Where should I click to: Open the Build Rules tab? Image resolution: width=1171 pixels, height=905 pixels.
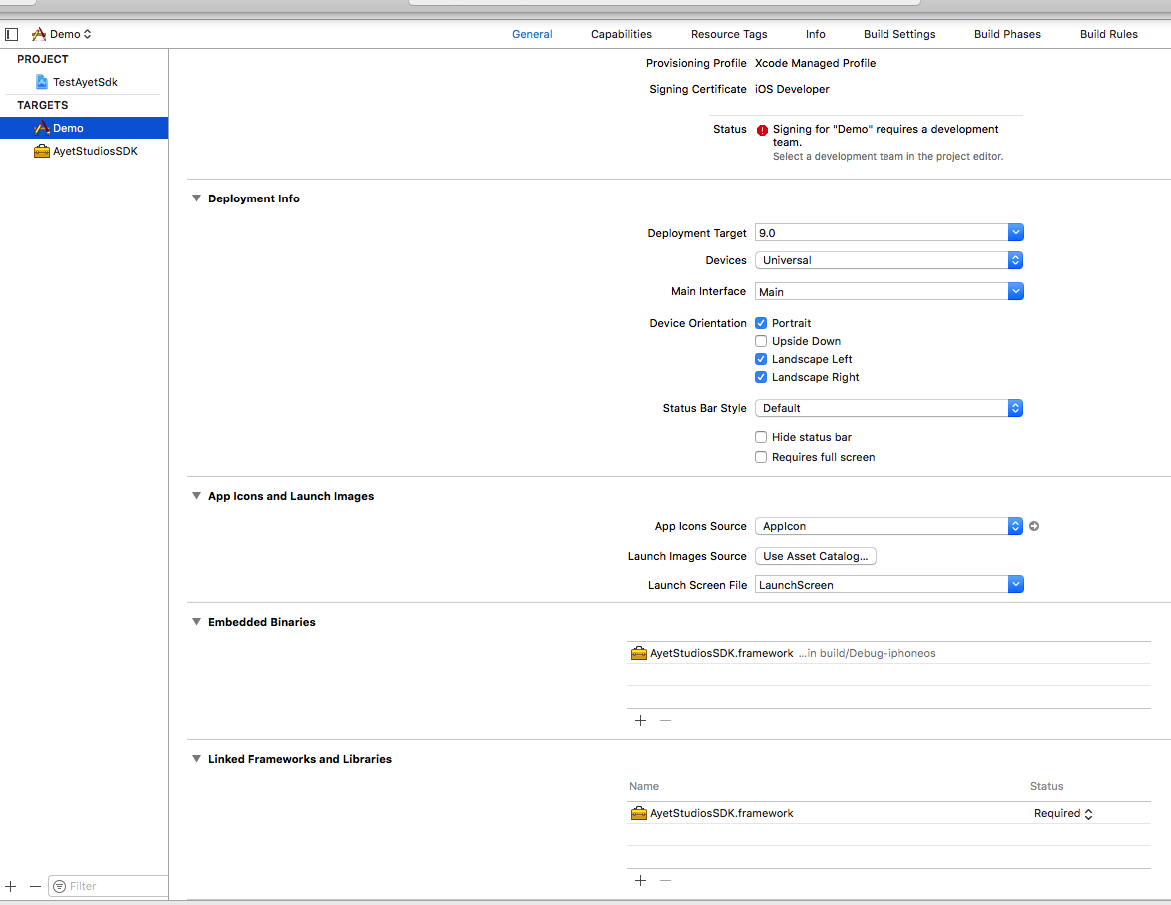tap(1108, 34)
